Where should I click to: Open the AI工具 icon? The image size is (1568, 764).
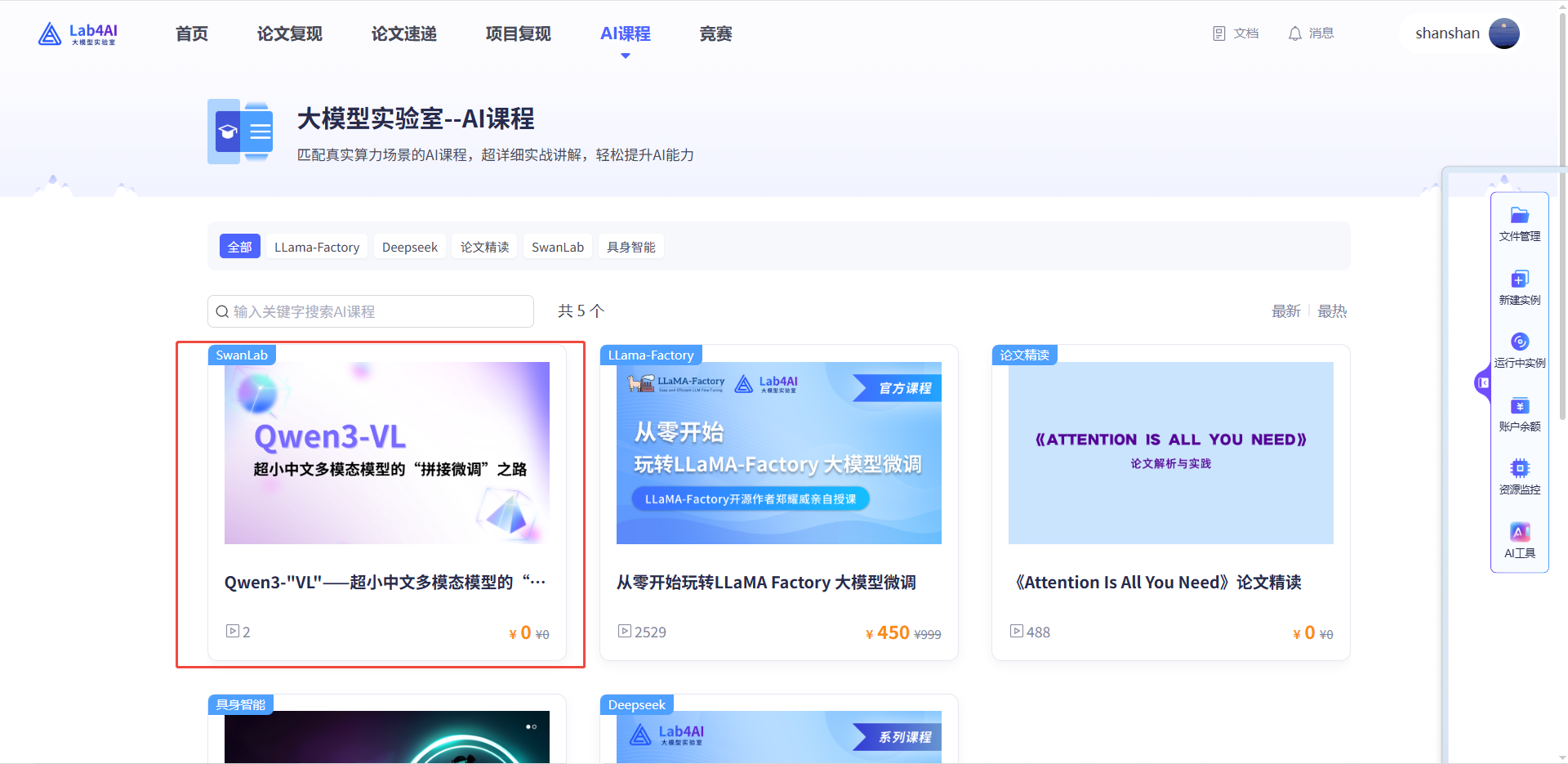click(1519, 532)
